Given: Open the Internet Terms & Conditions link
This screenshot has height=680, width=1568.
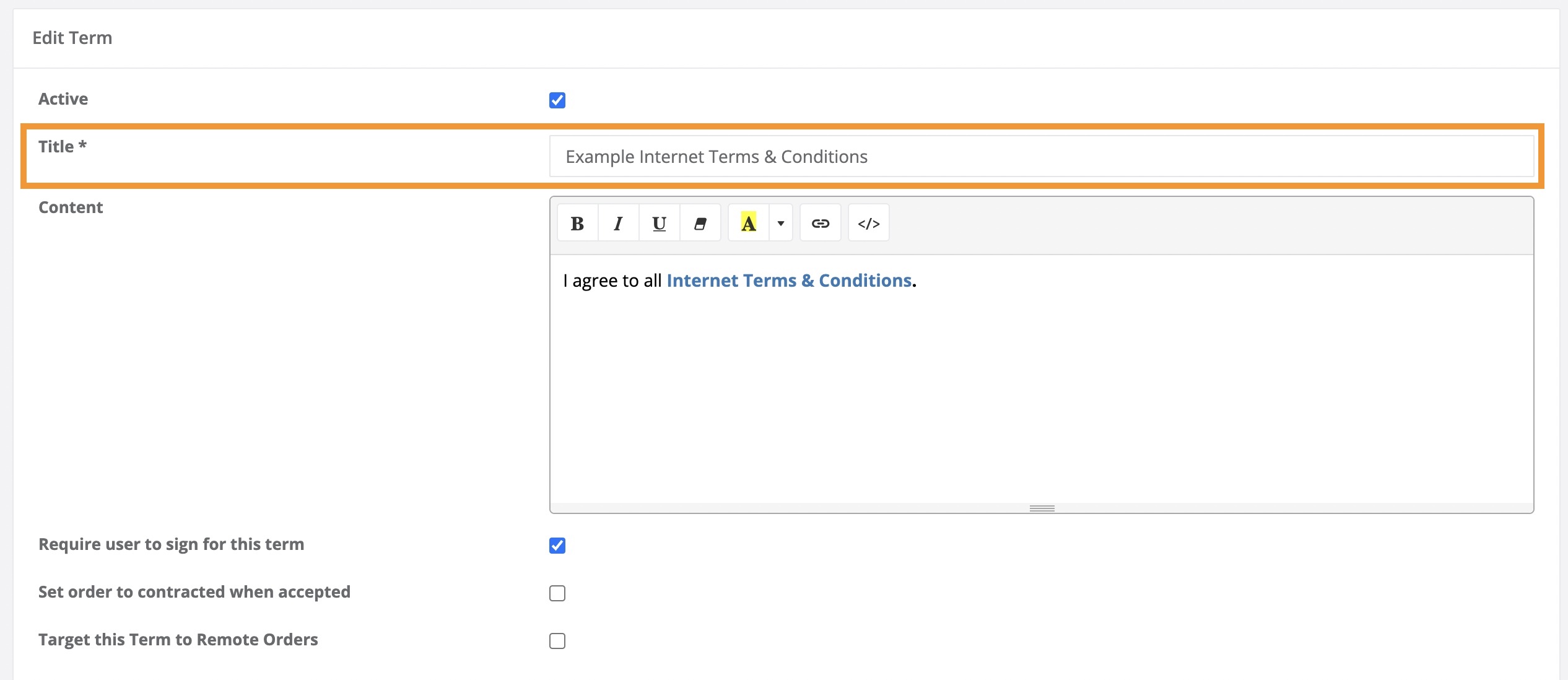Looking at the screenshot, I should click(x=789, y=280).
